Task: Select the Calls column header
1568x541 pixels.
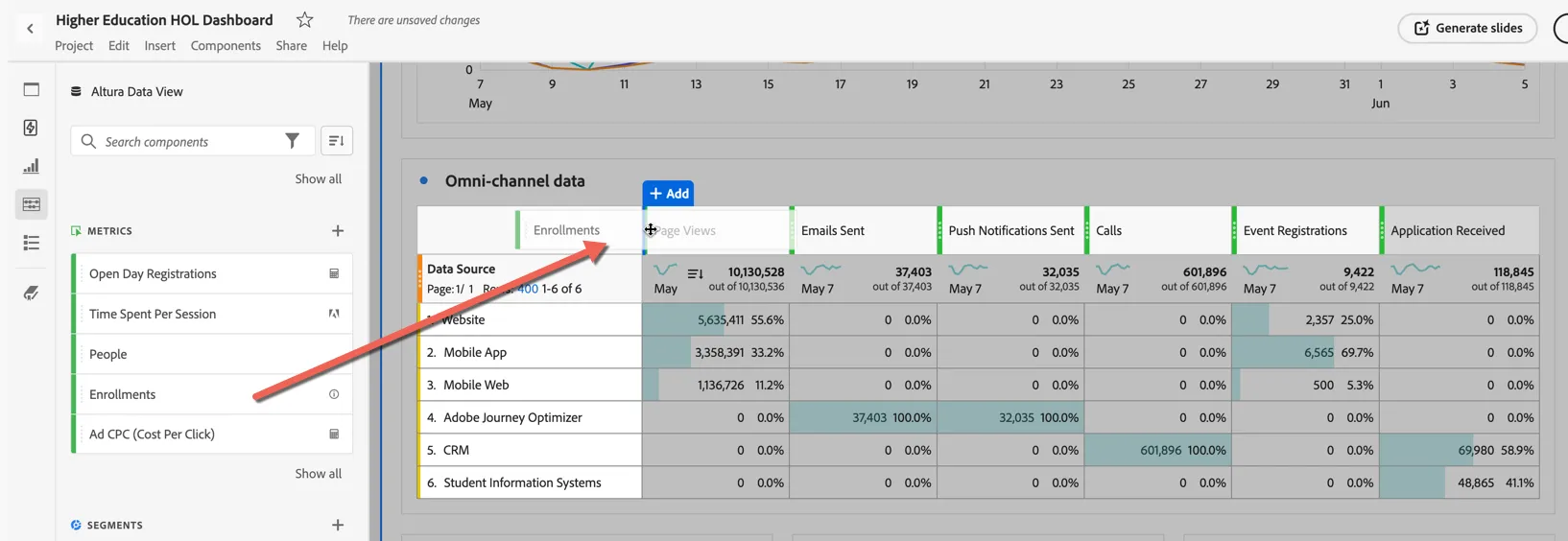Action: tap(1159, 230)
